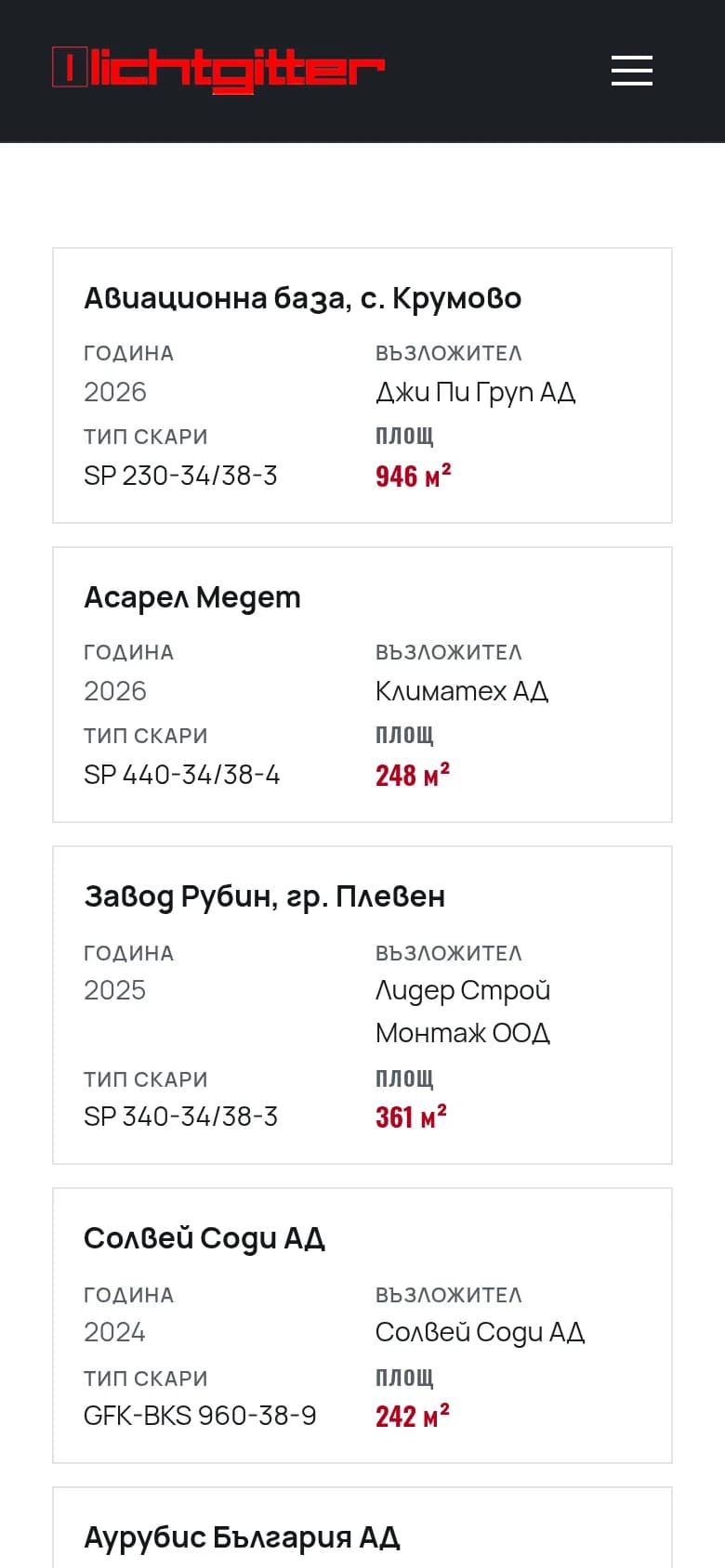Select grating type SP 340-34/38-3

coord(180,1117)
